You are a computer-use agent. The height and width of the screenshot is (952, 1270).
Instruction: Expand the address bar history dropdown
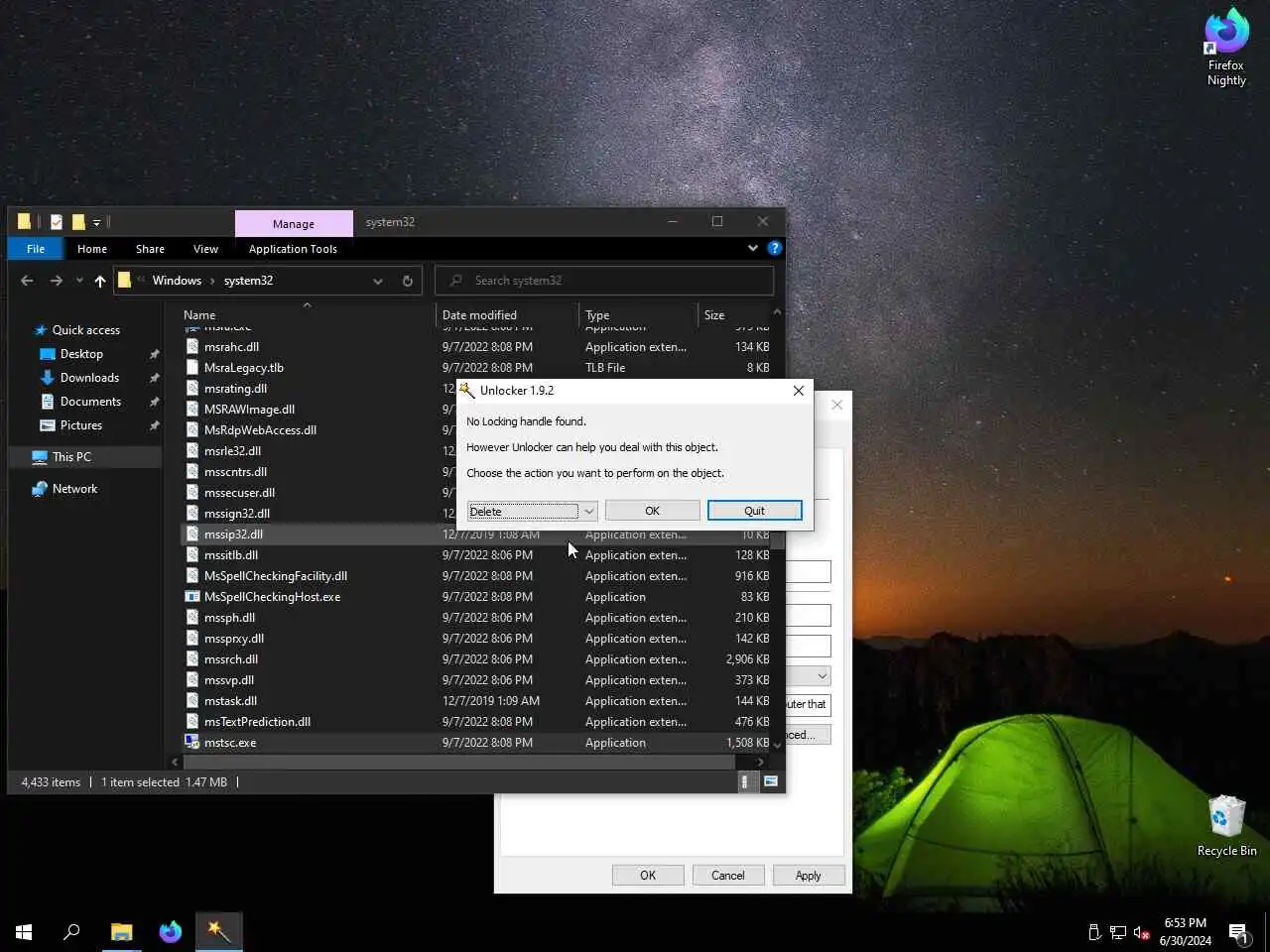click(x=378, y=281)
